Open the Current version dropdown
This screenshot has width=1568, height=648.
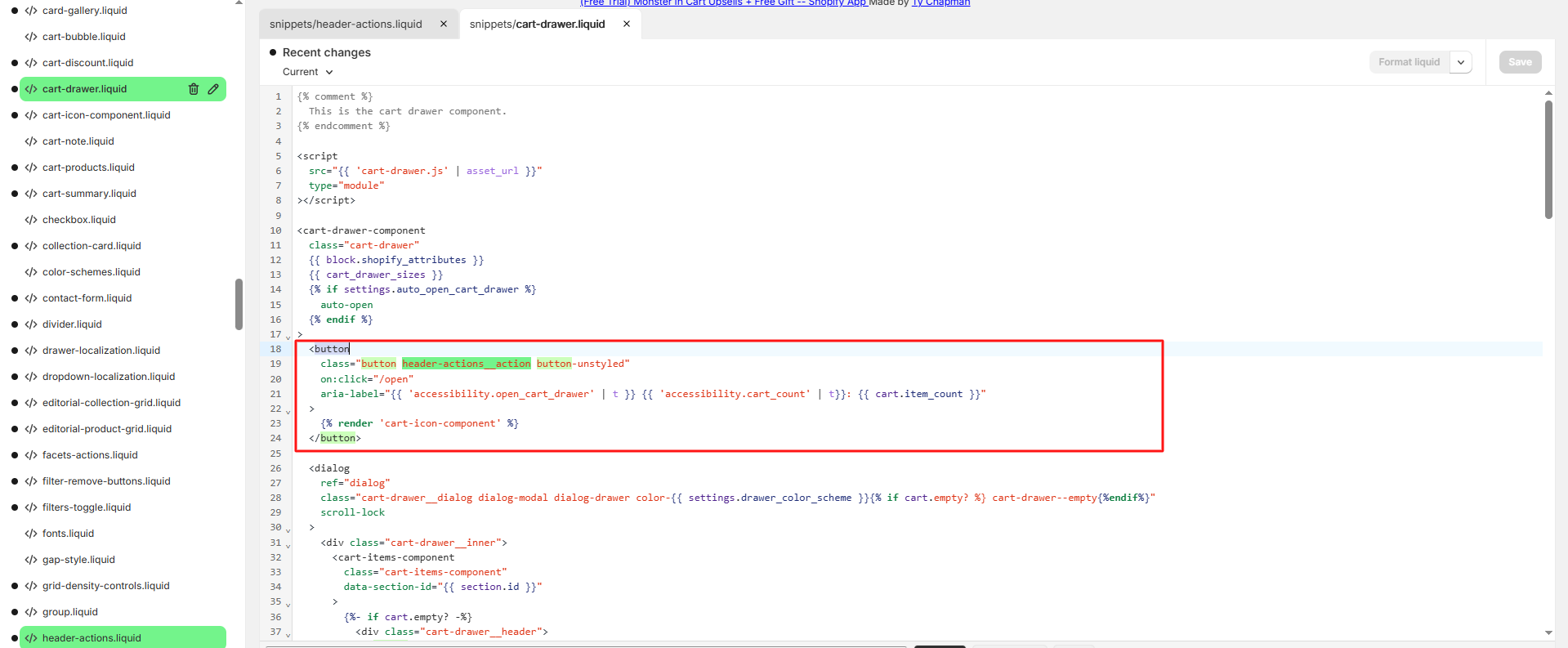[308, 72]
